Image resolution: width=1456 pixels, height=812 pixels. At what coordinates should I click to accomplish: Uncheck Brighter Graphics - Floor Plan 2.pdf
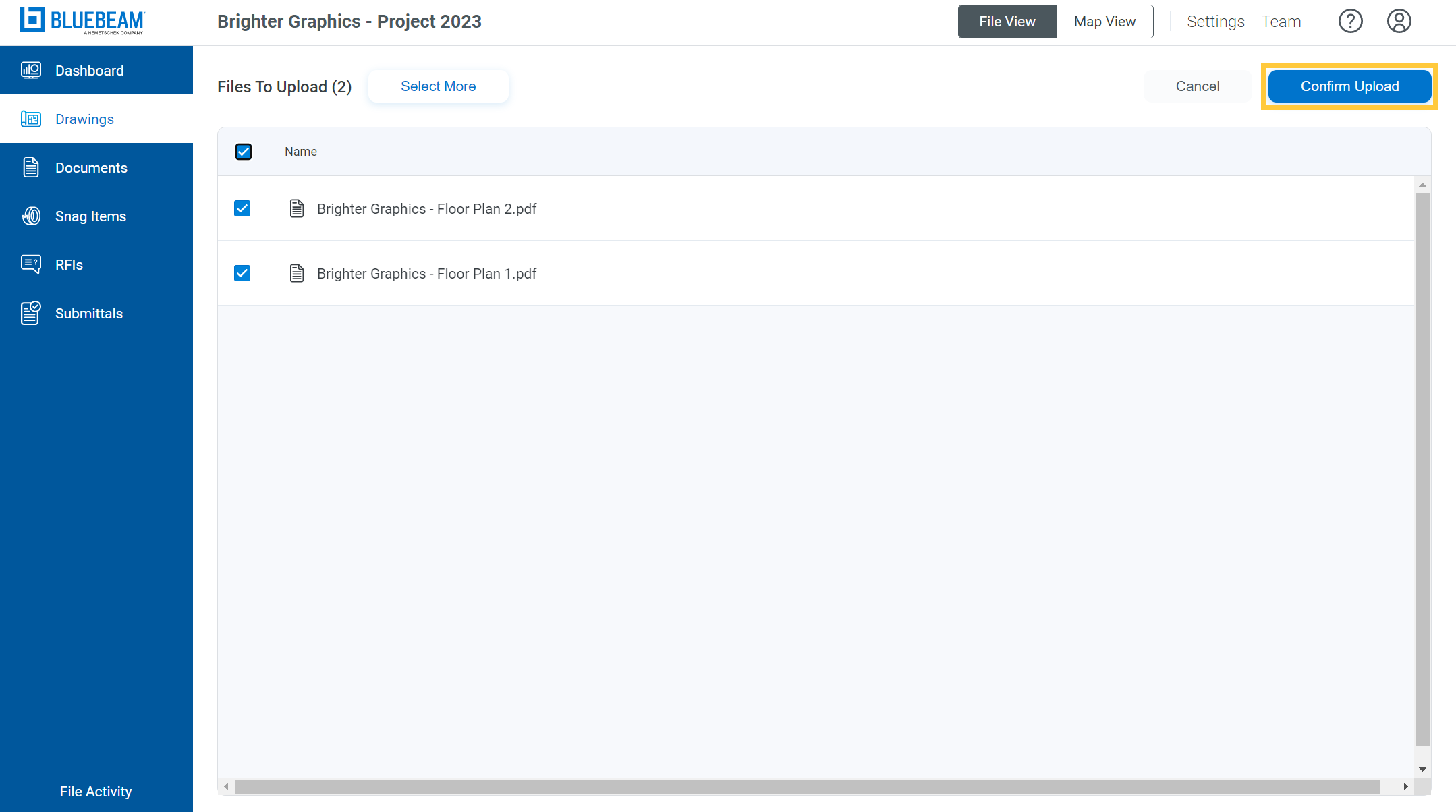242,208
